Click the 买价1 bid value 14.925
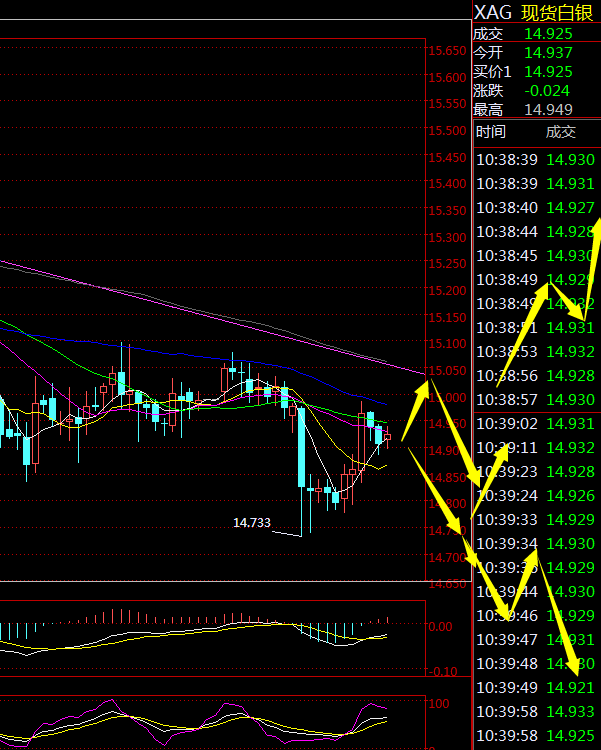This screenshot has height=750, width=601. (x=548, y=72)
